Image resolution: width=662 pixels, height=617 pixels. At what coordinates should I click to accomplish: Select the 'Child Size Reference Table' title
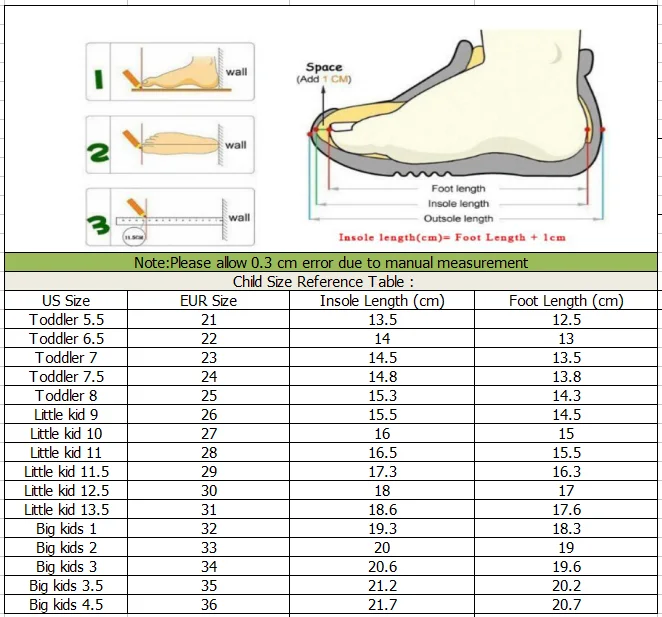click(x=323, y=282)
